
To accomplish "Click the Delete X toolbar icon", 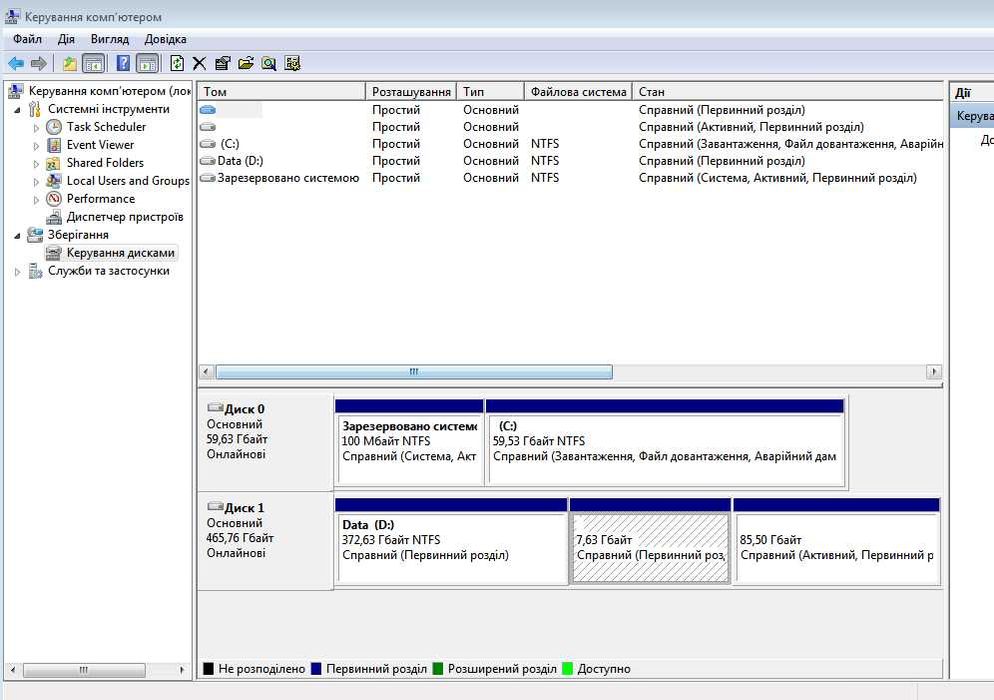I will 199,63.
